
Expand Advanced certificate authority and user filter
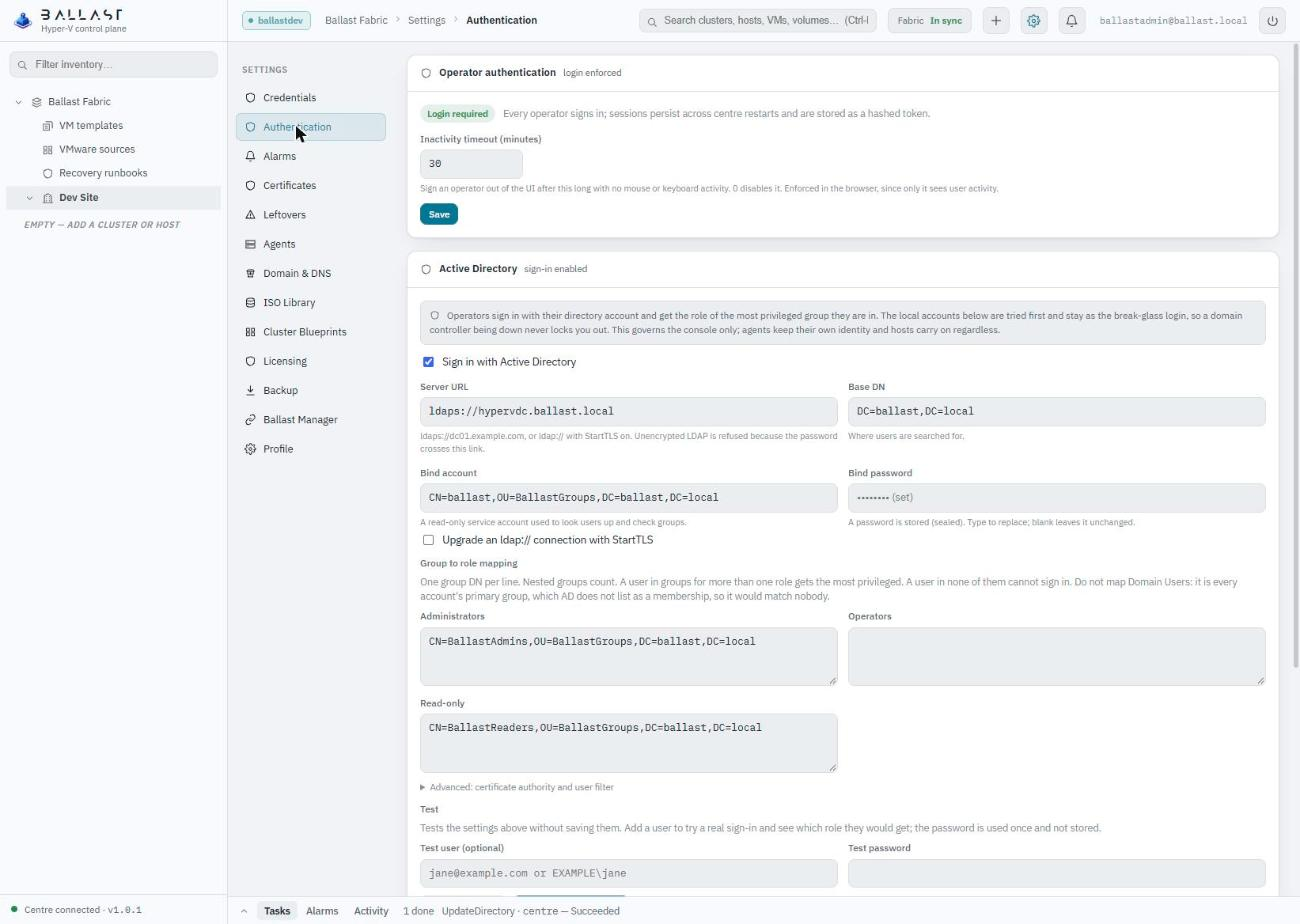[x=517, y=787]
